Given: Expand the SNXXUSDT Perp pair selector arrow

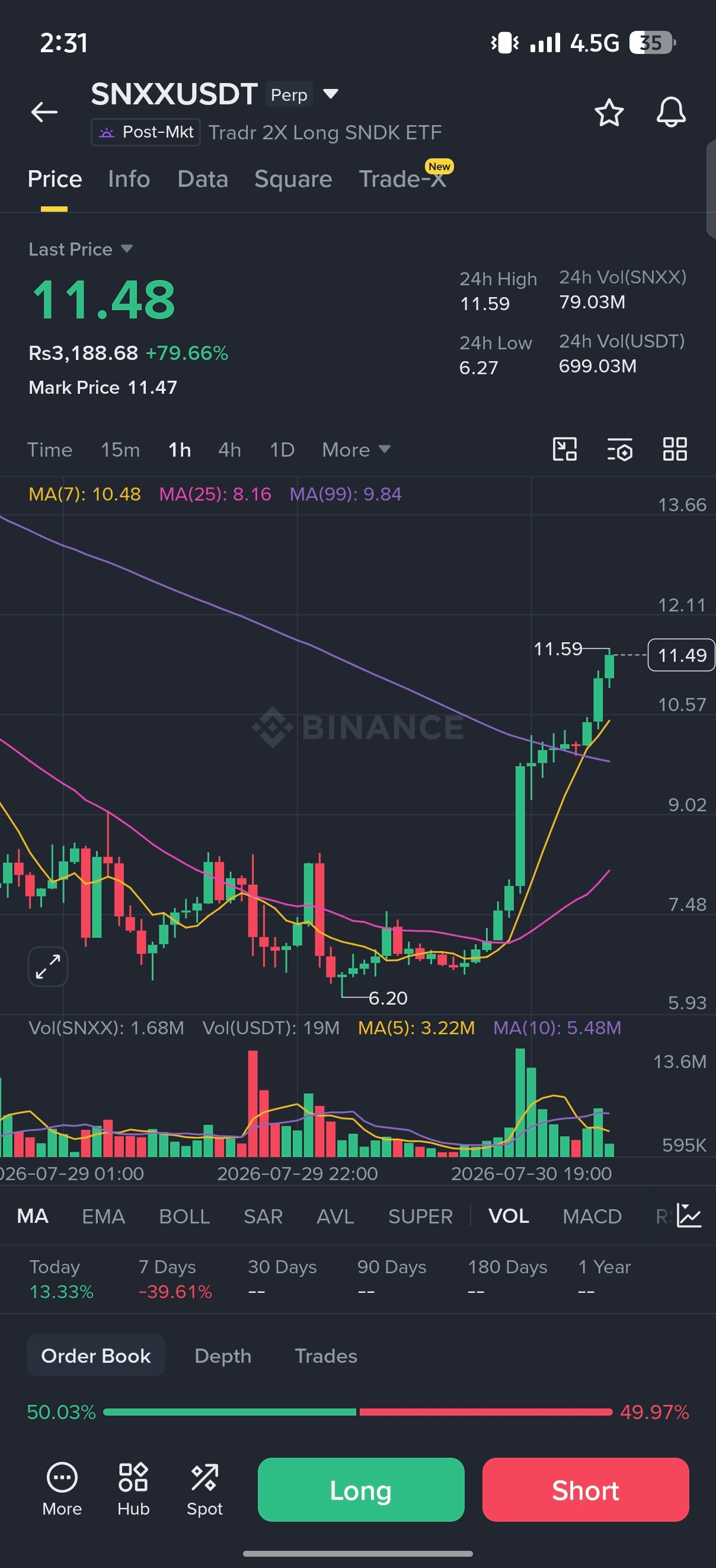Looking at the screenshot, I should 330,94.
